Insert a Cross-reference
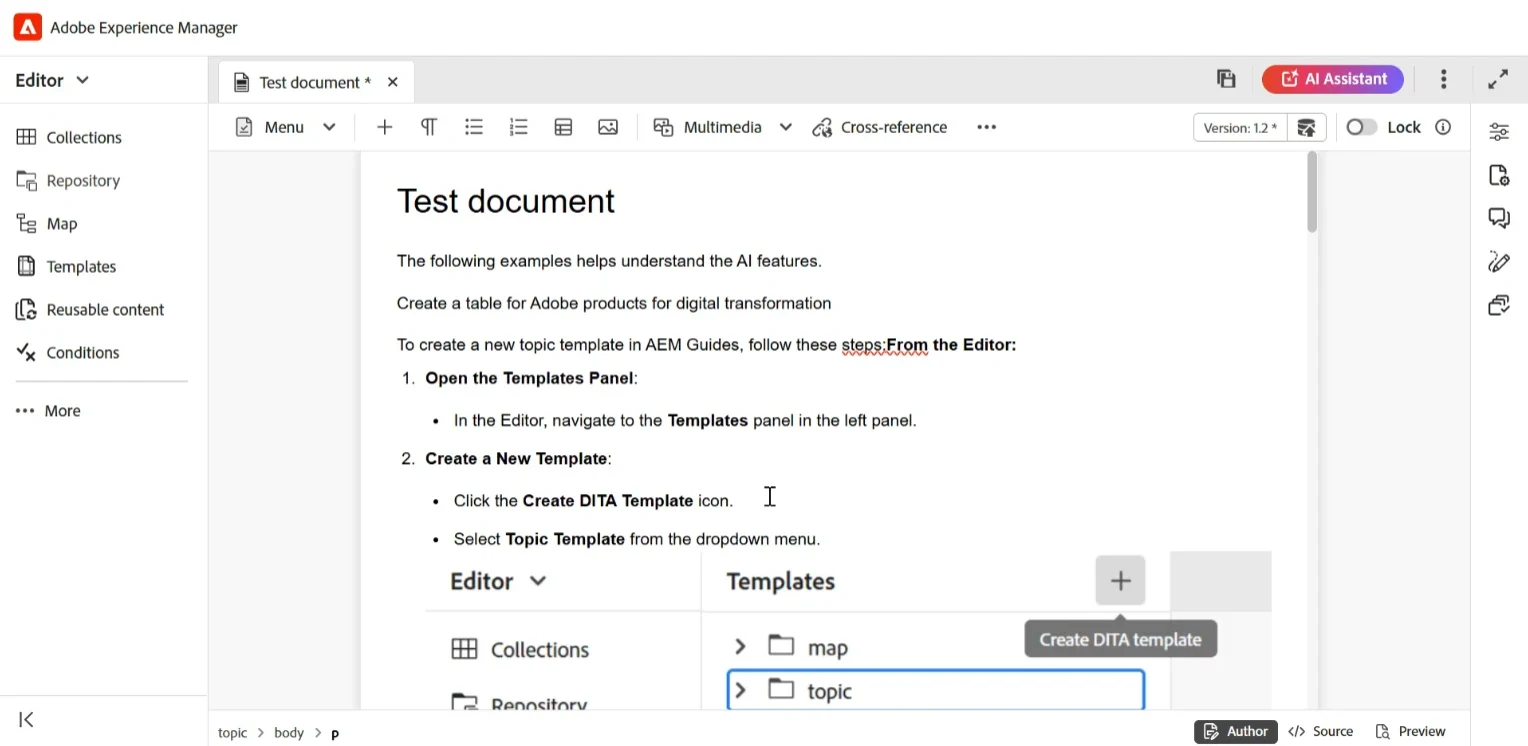This screenshot has height=746, width=1528. click(880, 127)
